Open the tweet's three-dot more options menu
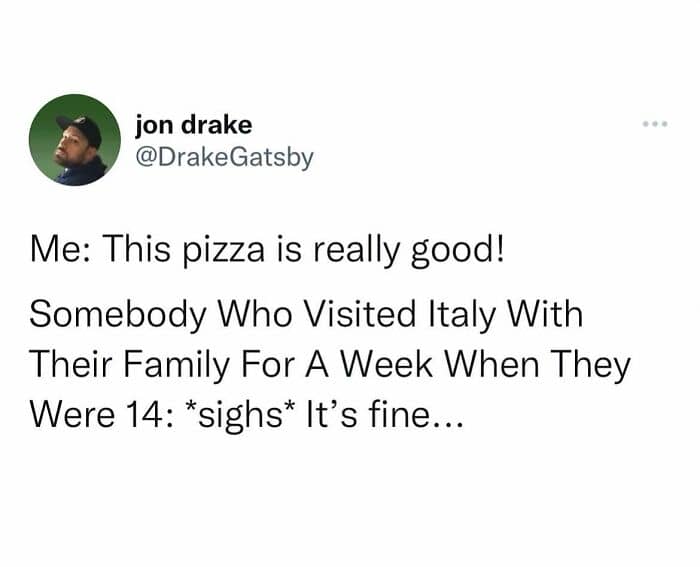Image resolution: width=700 pixels, height=567 pixels. click(x=655, y=126)
